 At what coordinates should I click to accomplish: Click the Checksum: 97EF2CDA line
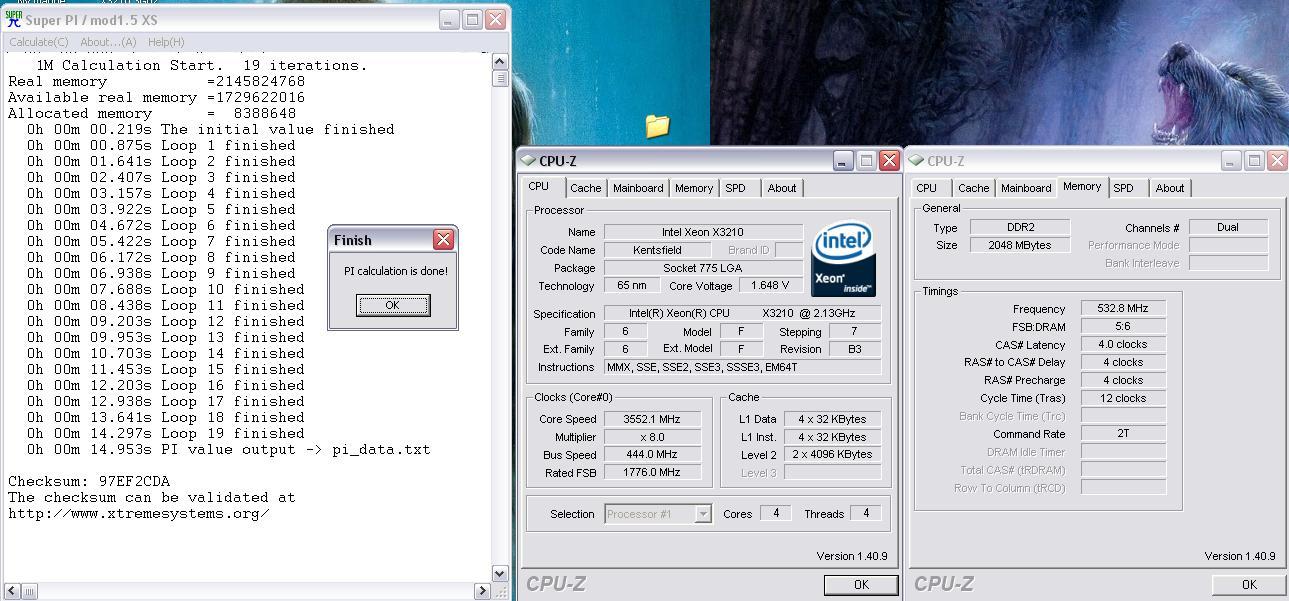point(89,481)
